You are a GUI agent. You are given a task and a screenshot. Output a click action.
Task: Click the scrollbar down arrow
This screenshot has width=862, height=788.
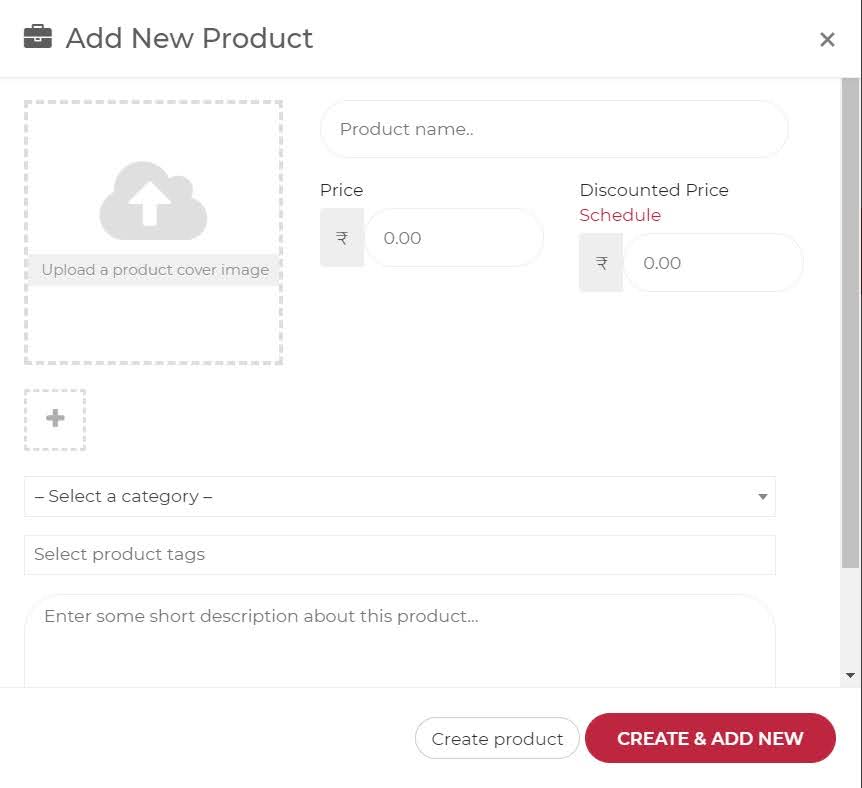(x=850, y=676)
